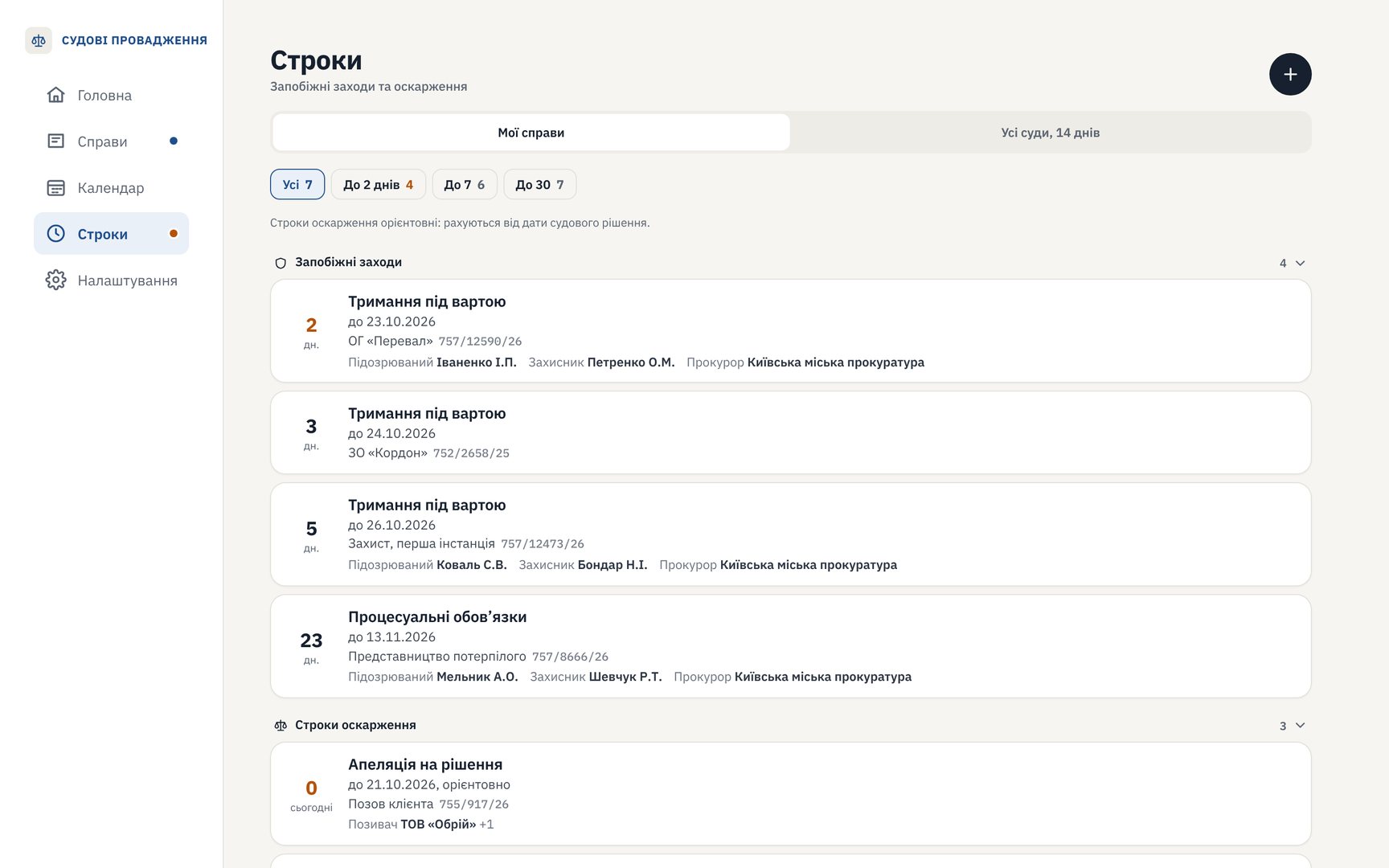
Task: Select the До 2 днів filter chip
Action: tap(378, 184)
